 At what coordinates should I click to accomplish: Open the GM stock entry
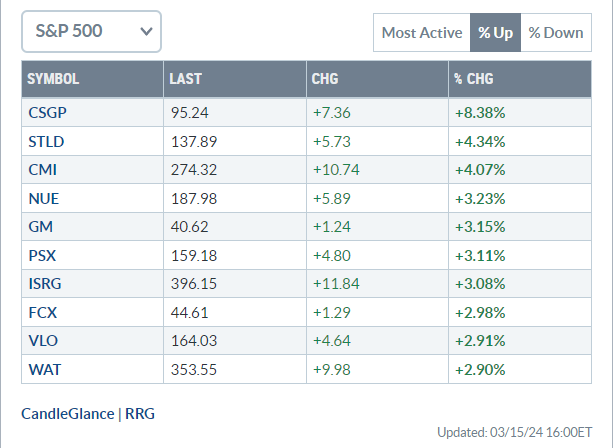pos(39,227)
